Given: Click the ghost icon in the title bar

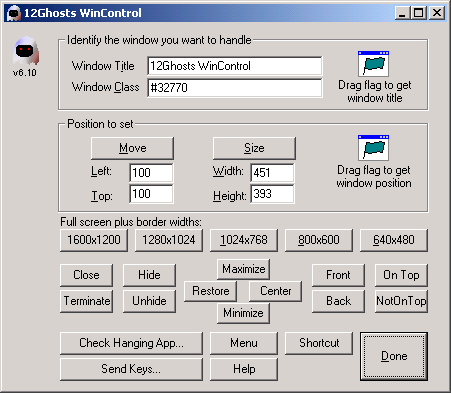Looking at the screenshot, I should coord(14,13).
